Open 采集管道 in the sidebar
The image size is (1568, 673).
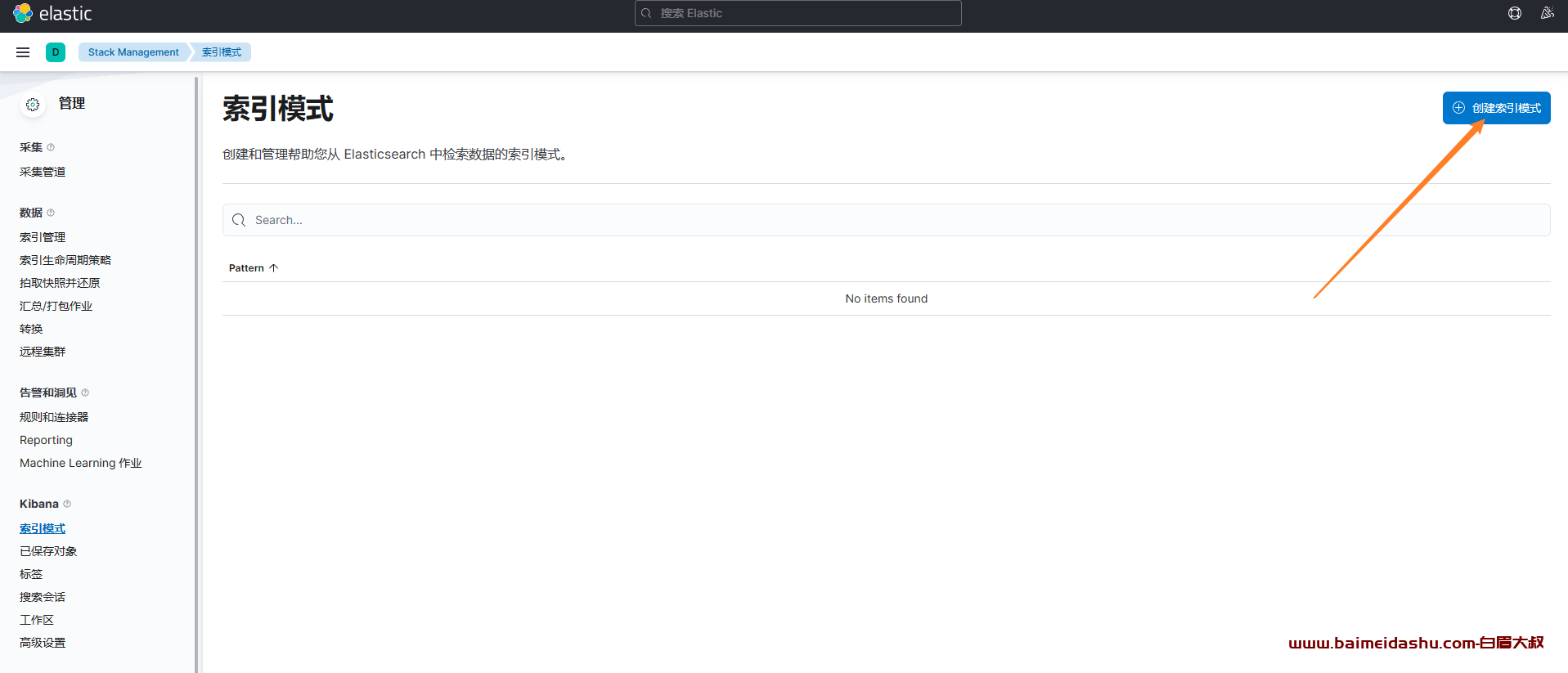(x=43, y=172)
